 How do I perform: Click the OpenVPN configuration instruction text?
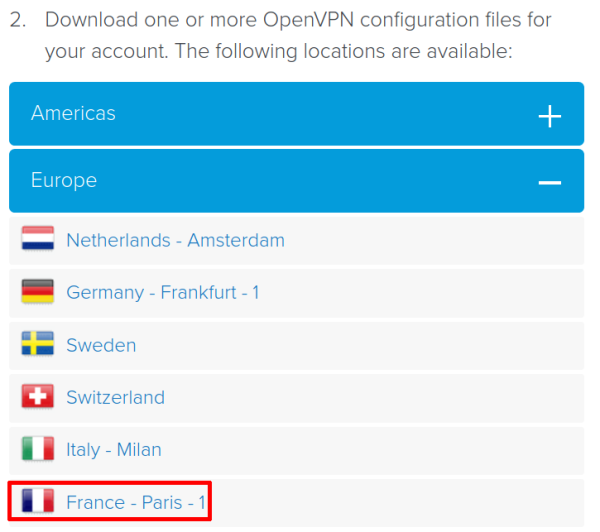pyautogui.click(x=298, y=35)
